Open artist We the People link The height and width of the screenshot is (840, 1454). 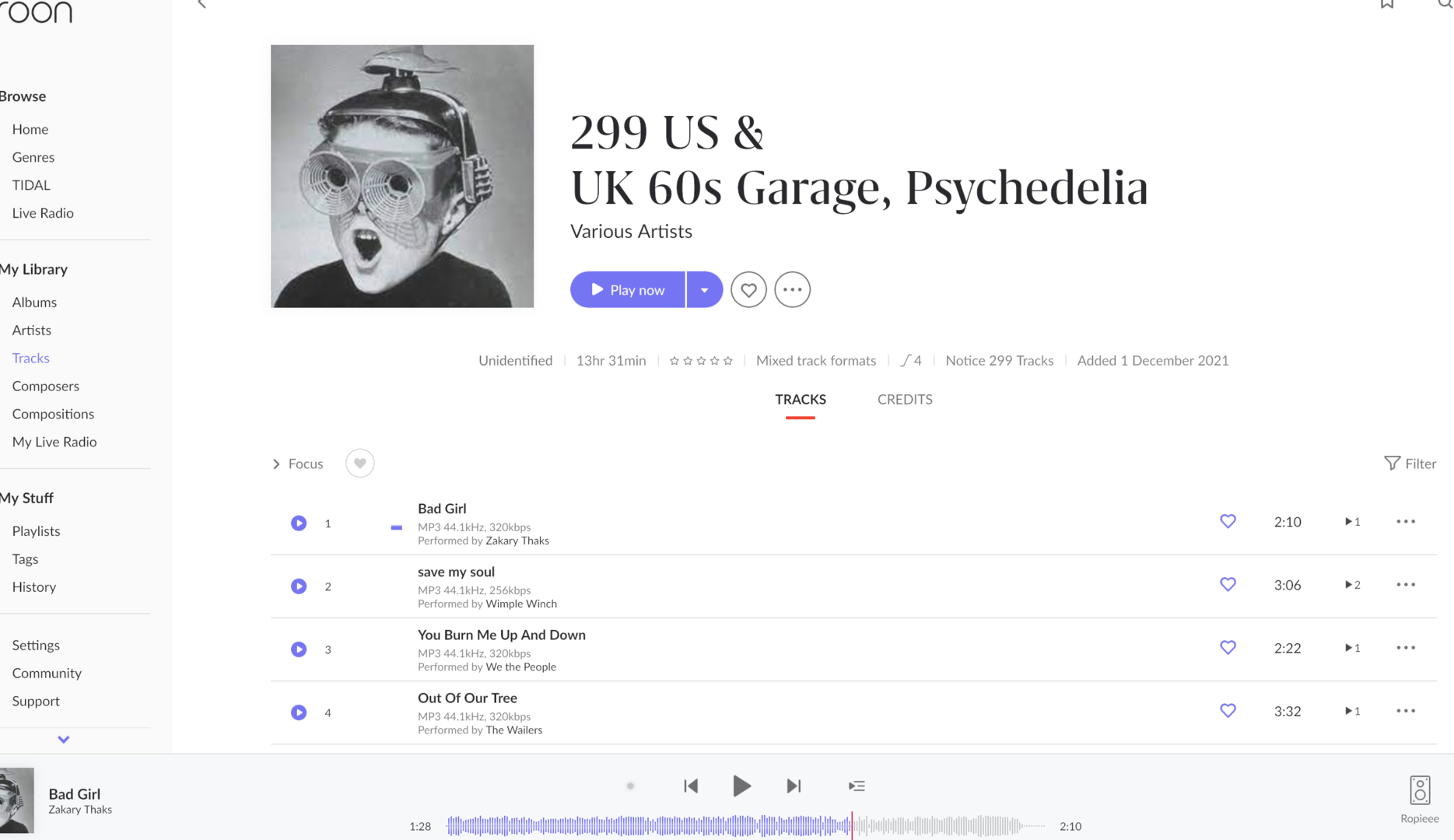(521, 667)
